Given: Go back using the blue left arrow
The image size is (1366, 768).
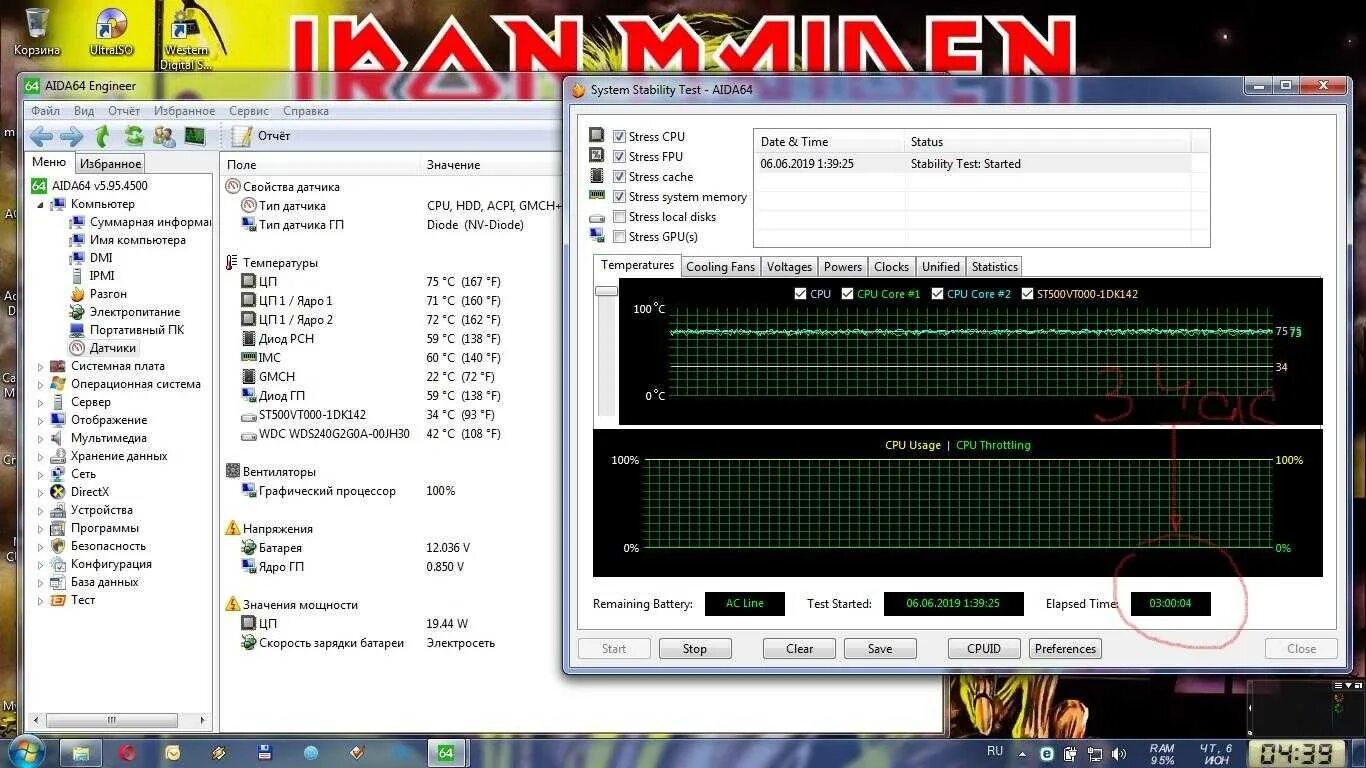Looking at the screenshot, I should (41, 136).
